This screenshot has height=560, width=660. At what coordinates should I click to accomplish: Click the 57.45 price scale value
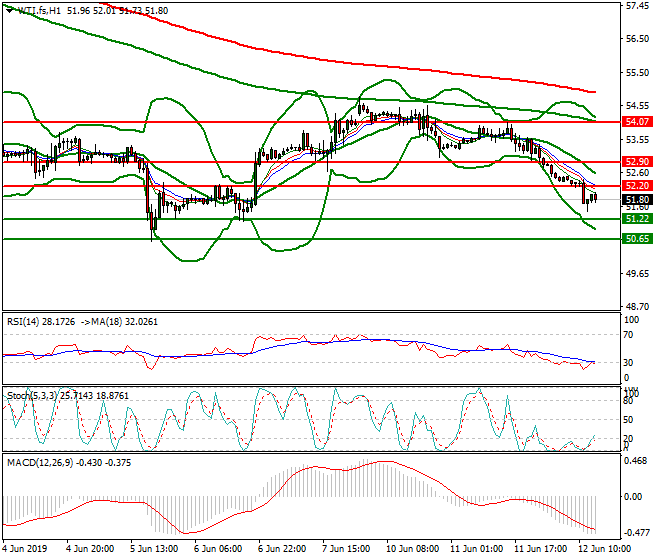click(637, 6)
